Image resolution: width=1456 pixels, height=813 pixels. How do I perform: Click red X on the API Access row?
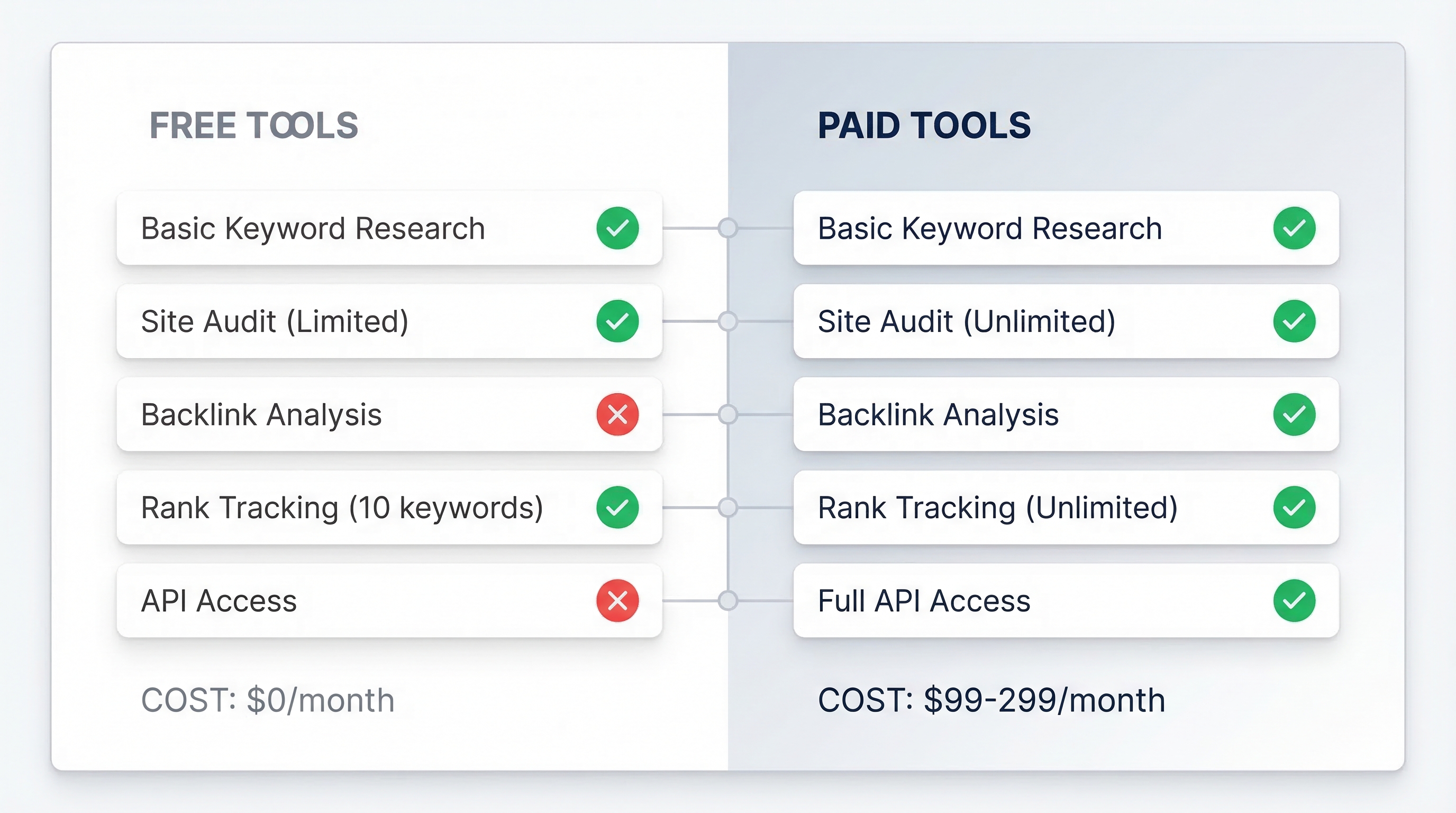[617, 600]
